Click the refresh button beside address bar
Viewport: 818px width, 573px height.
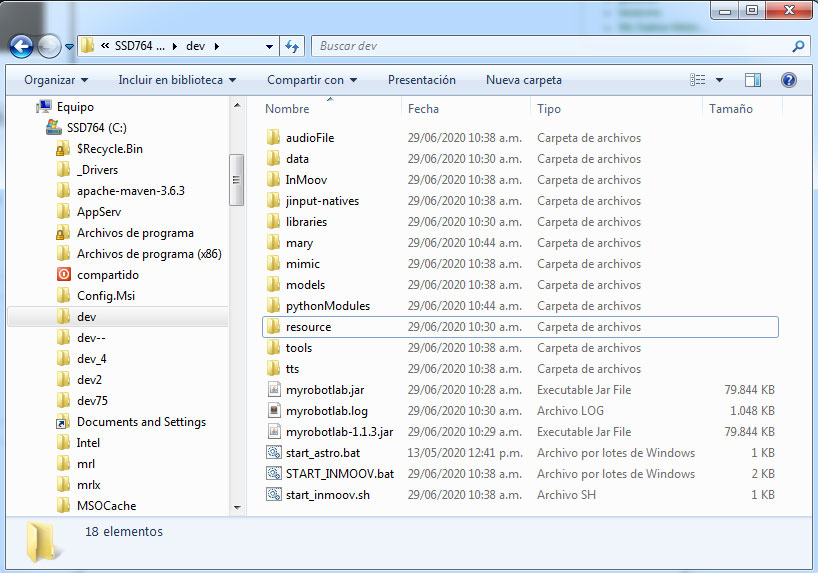pos(292,46)
